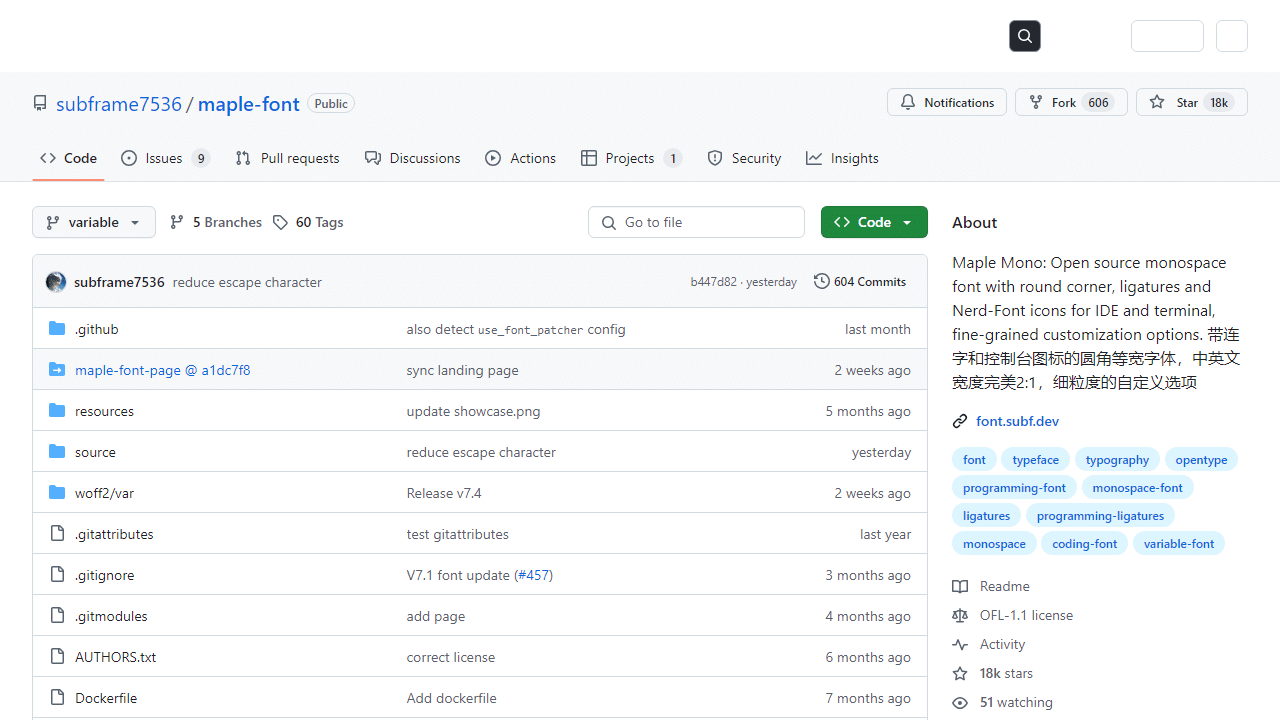
Task: Open the source folder
Action: 95,452
